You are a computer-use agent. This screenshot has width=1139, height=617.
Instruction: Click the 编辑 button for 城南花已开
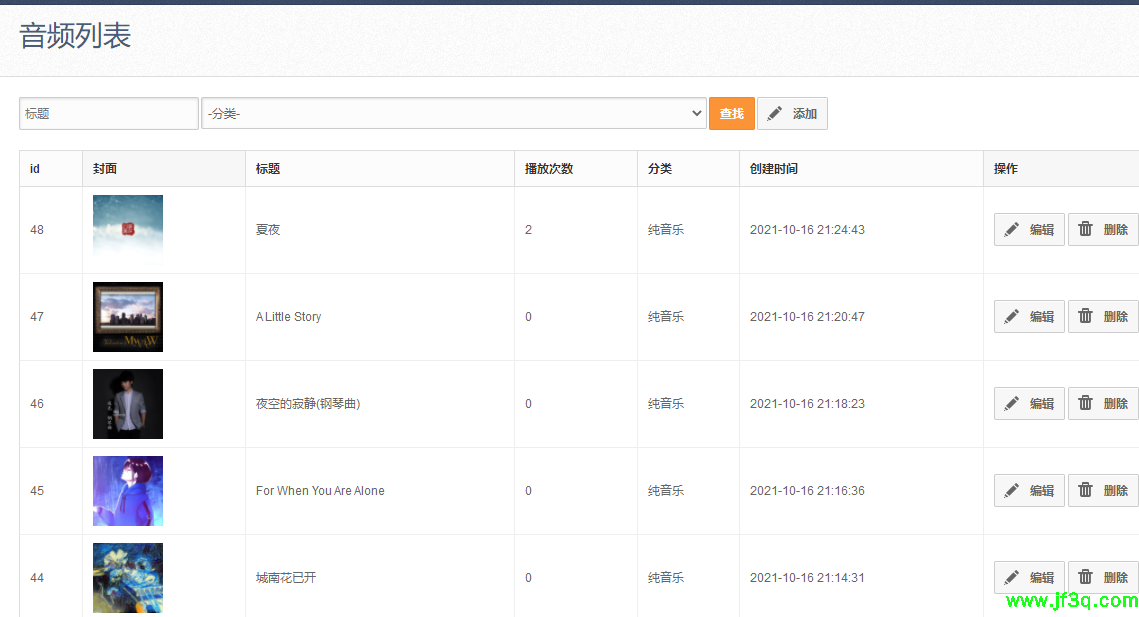(x=1029, y=577)
